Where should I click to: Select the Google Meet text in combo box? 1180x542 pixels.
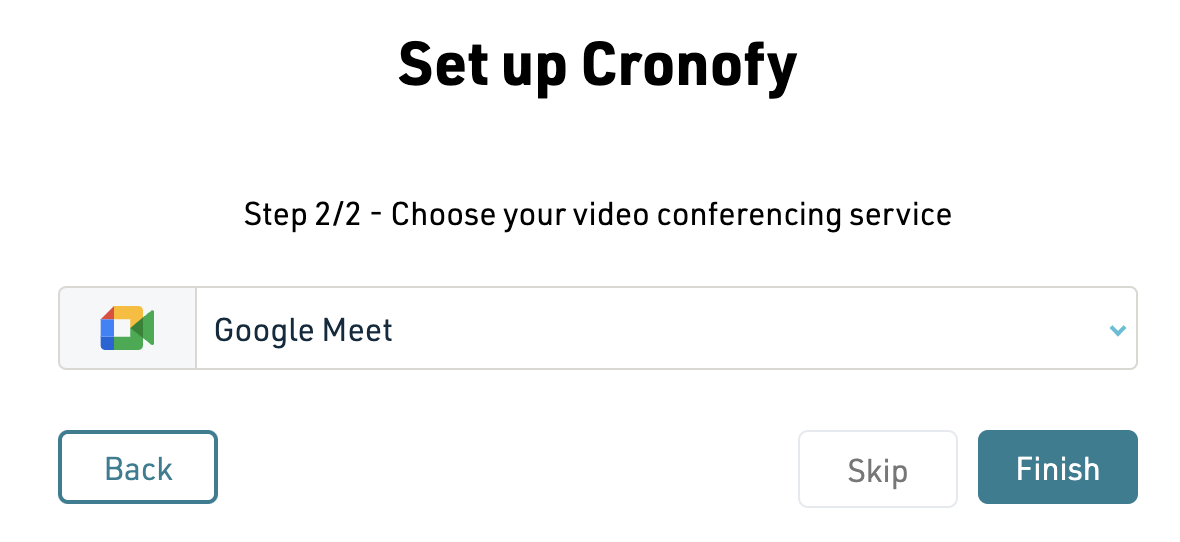pos(303,330)
